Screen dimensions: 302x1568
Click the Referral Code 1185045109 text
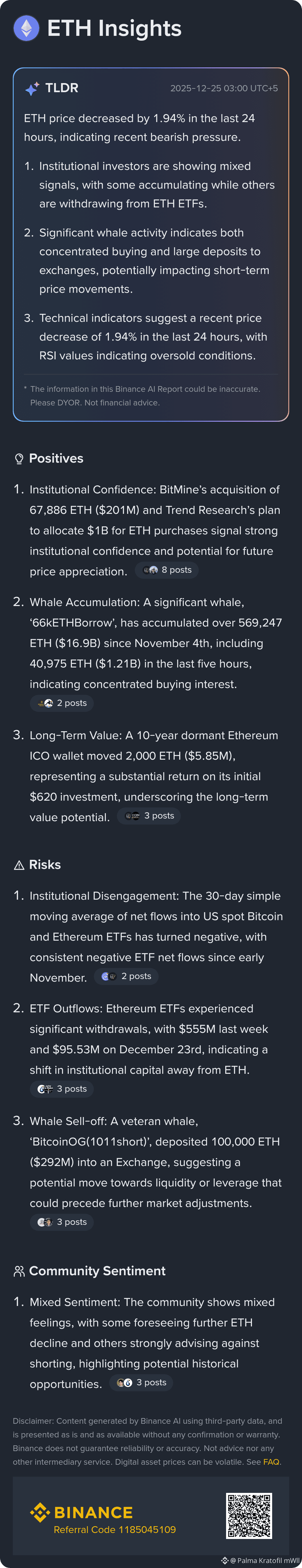pyautogui.click(x=115, y=1529)
